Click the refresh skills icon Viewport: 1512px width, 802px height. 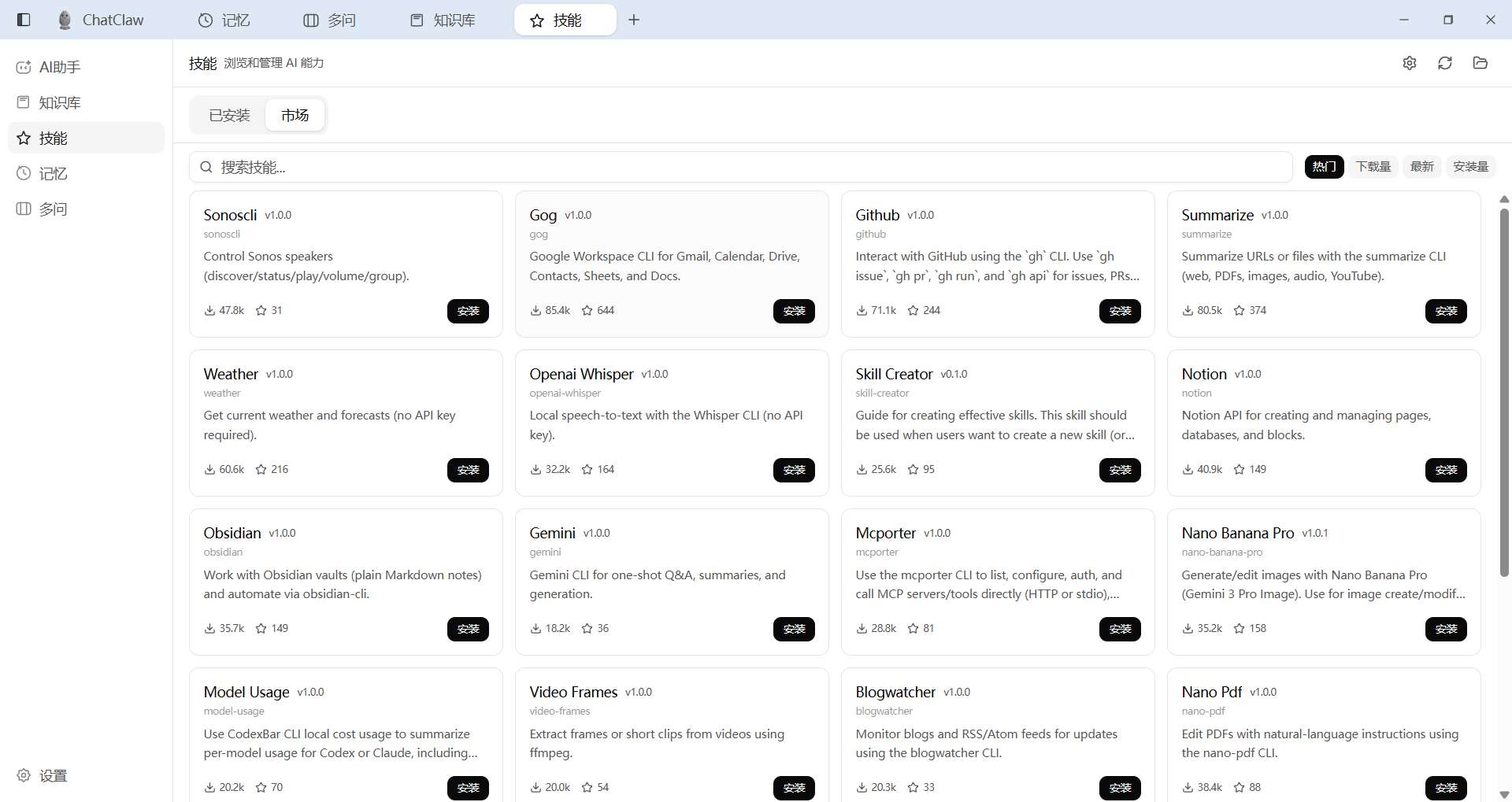1445,63
